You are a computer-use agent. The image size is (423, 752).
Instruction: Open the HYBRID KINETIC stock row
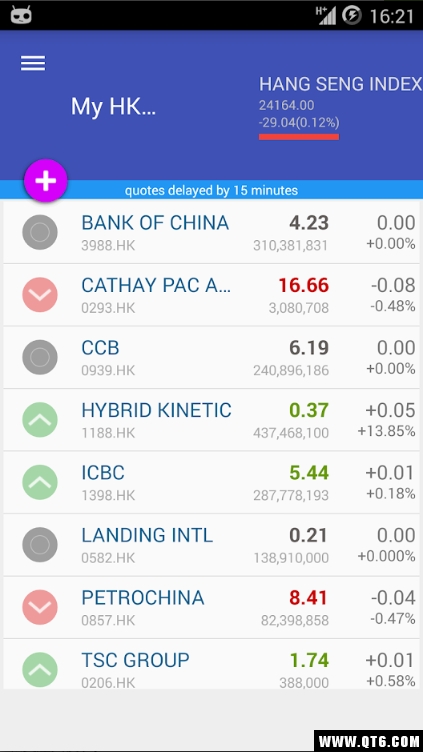(212, 420)
